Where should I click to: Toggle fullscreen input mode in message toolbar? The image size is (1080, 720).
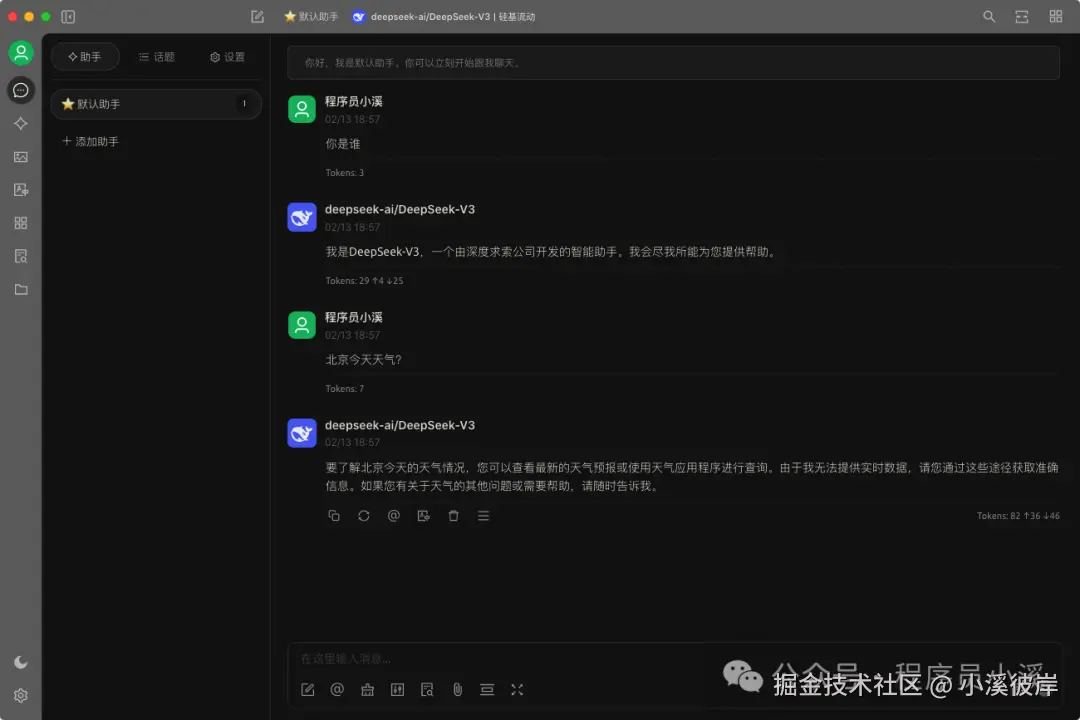(517, 689)
